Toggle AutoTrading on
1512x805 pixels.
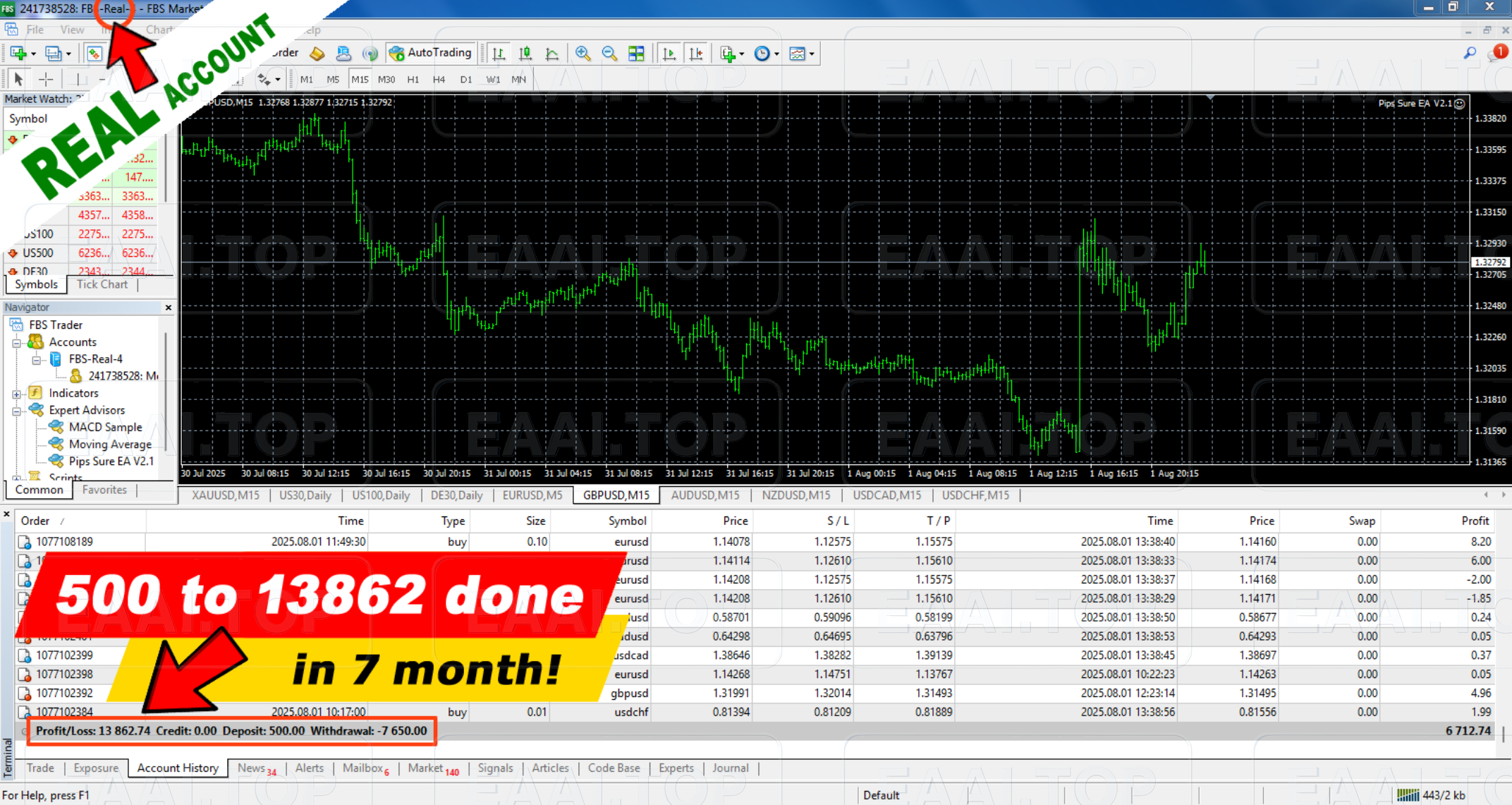click(x=431, y=52)
